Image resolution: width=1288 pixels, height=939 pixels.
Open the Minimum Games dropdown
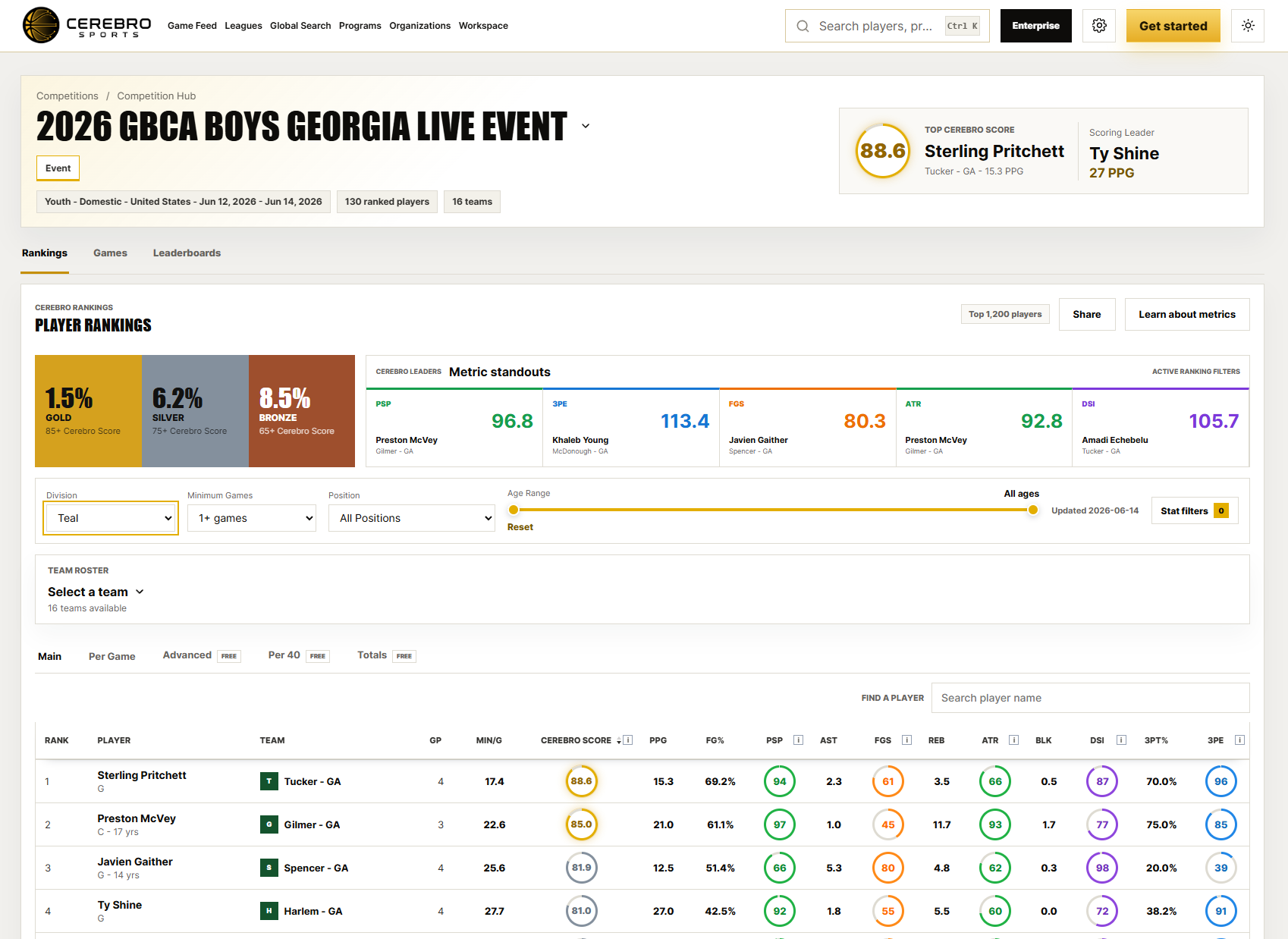pyautogui.click(x=252, y=518)
